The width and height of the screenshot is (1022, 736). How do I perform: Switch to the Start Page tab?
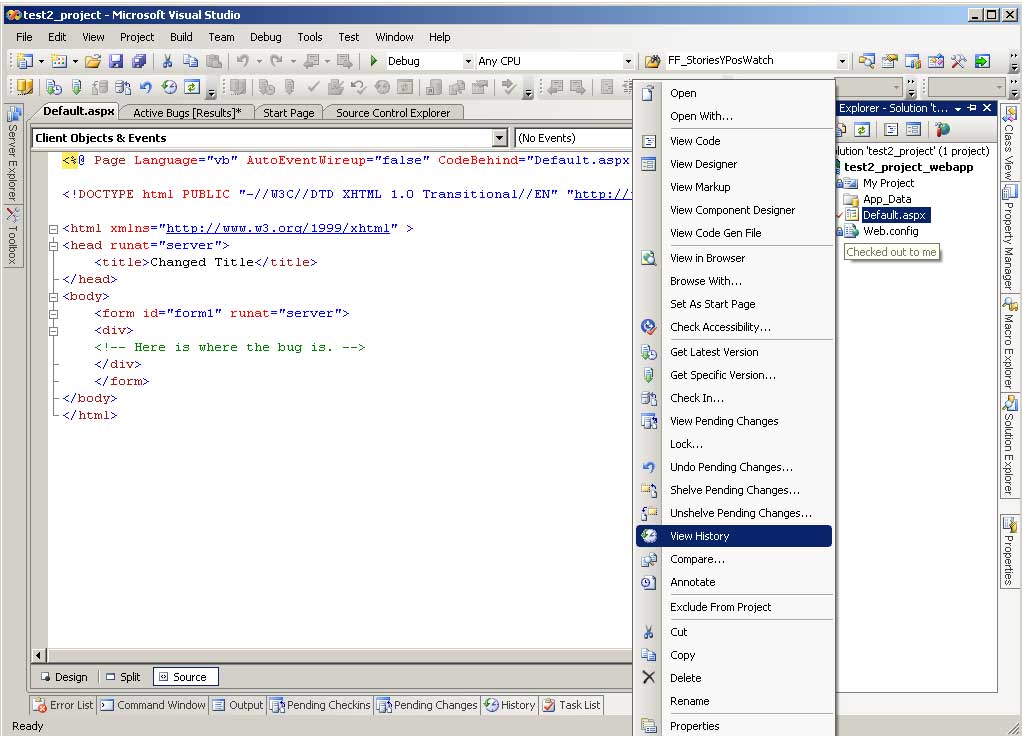288,113
